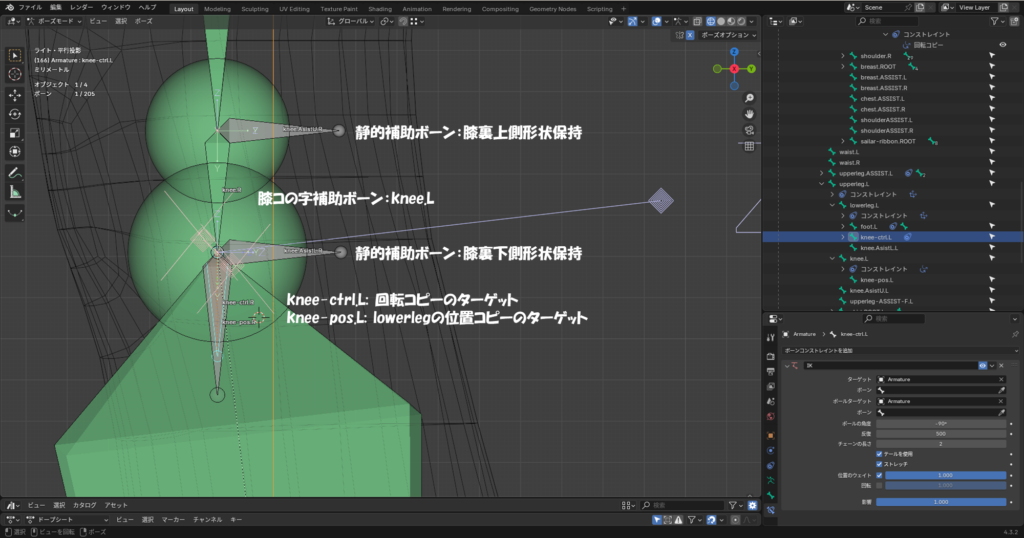Activate the Cursor tool
This screenshot has height=538, width=1024.
(x=15, y=74)
